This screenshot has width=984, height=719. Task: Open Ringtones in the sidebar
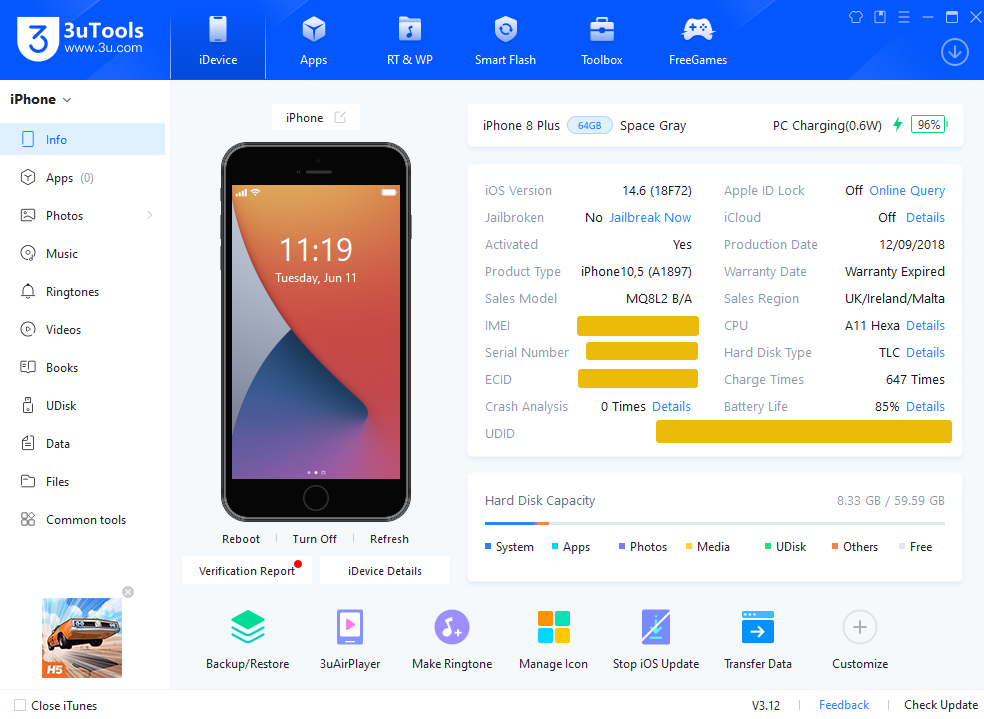pyautogui.click(x=82, y=292)
